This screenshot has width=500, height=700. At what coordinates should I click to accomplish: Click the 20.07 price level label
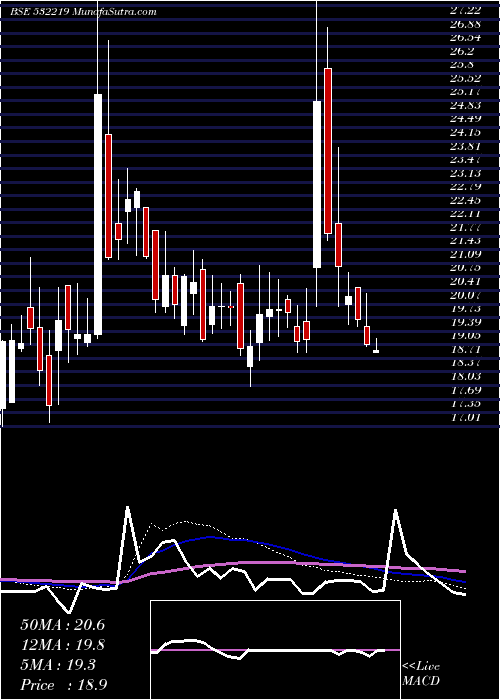[465, 295]
